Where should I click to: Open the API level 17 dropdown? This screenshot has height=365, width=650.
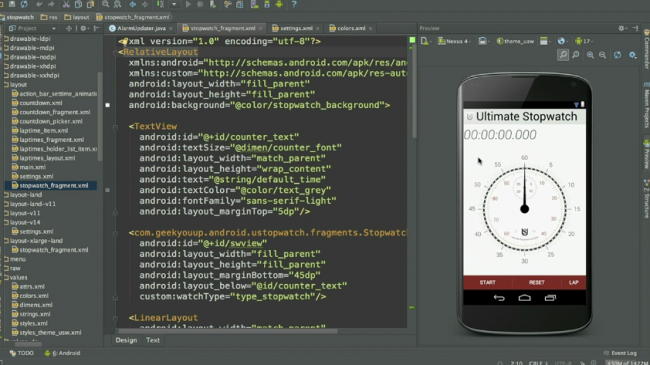click(584, 41)
